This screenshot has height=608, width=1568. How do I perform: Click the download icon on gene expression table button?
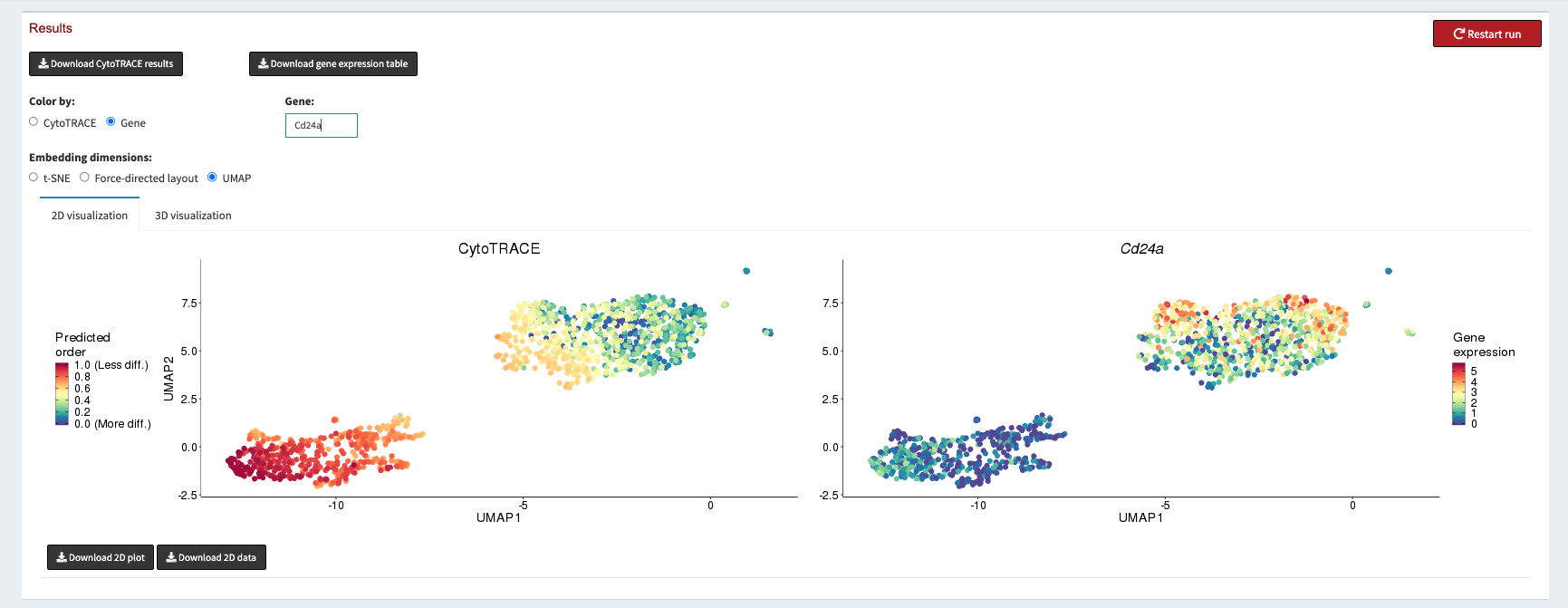click(264, 63)
